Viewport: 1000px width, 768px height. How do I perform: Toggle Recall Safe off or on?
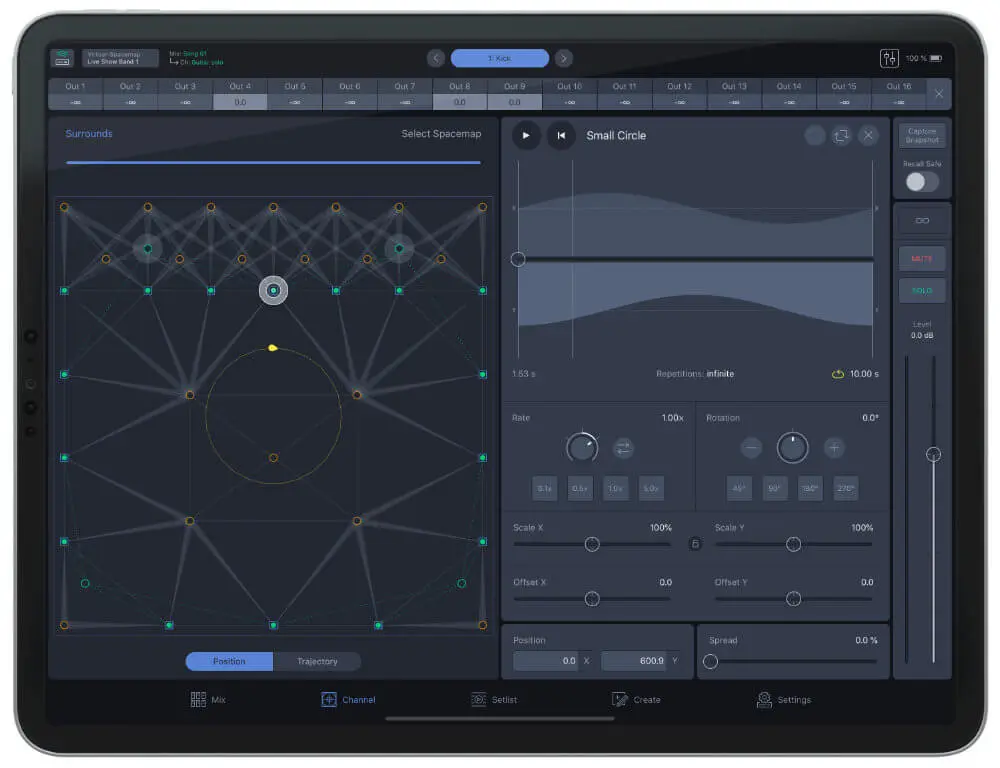coord(921,180)
